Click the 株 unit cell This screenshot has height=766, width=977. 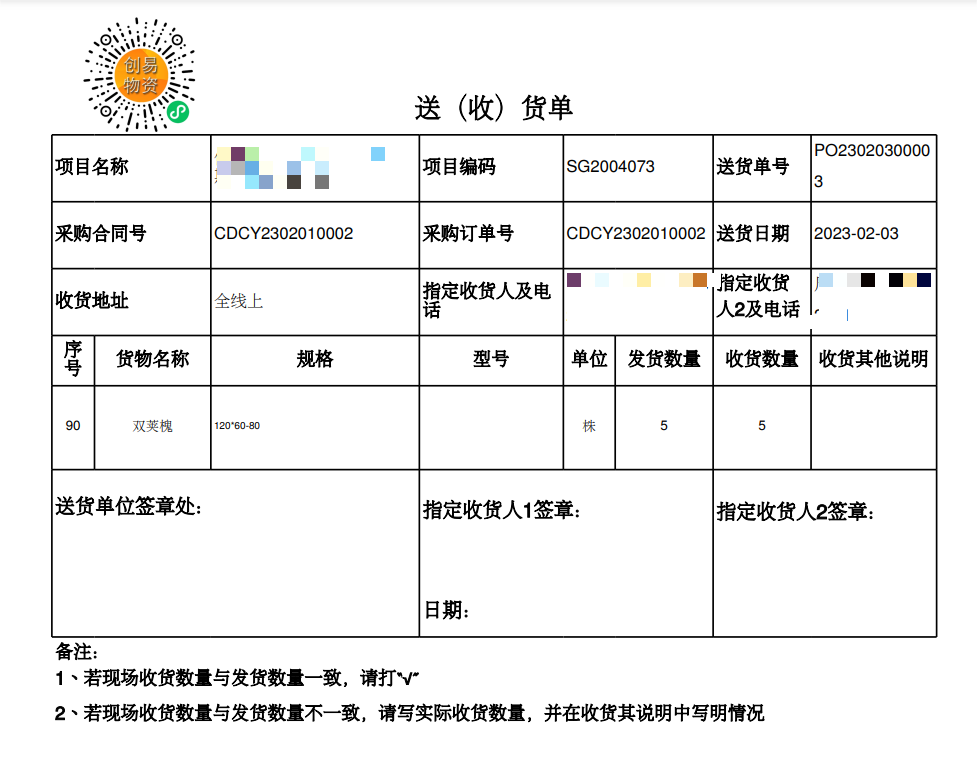click(x=589, y=426)
